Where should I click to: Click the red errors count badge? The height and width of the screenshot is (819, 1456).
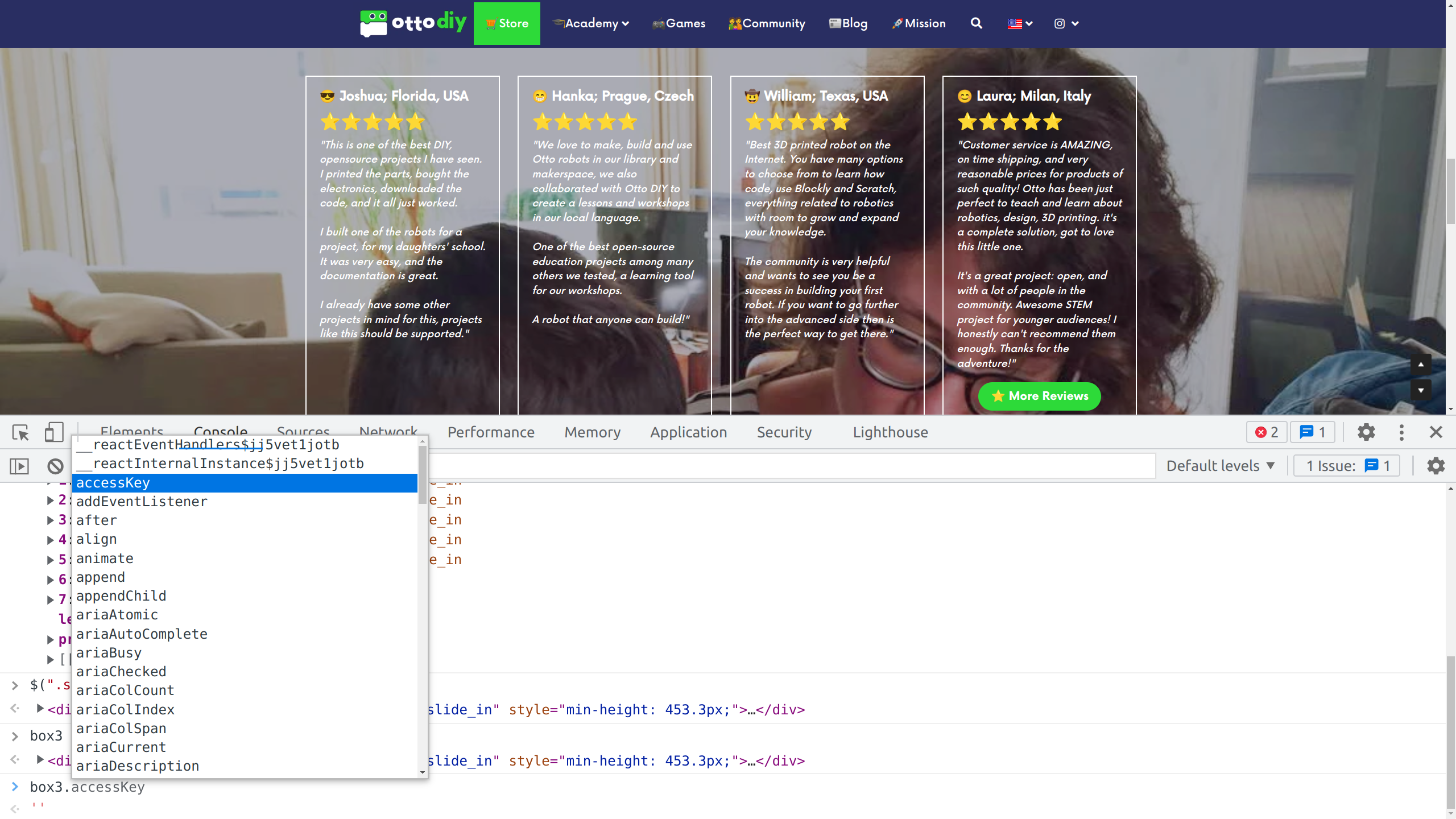[x=1267, y=432]
